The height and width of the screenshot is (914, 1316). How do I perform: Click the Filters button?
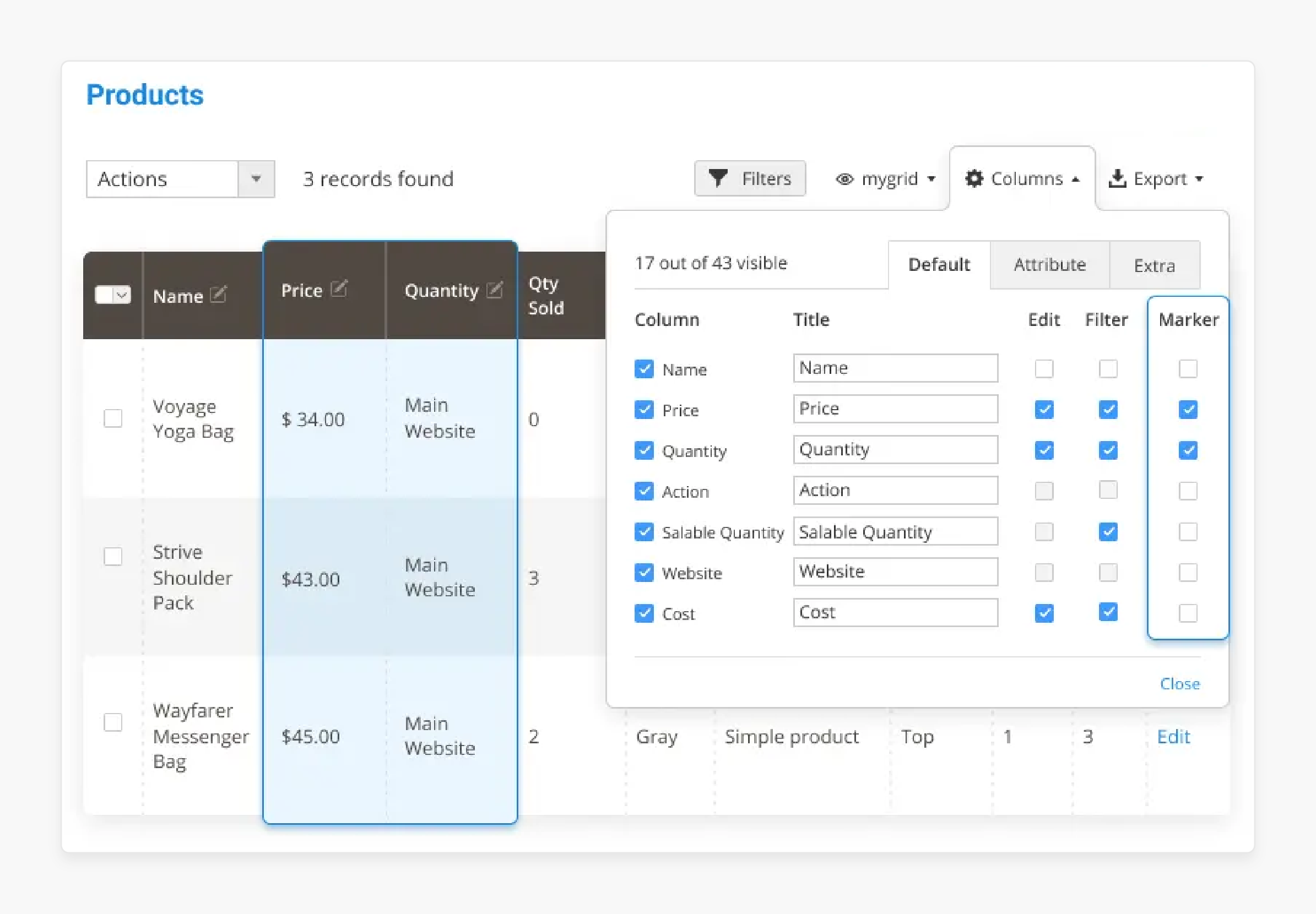(x=750, y=179)
